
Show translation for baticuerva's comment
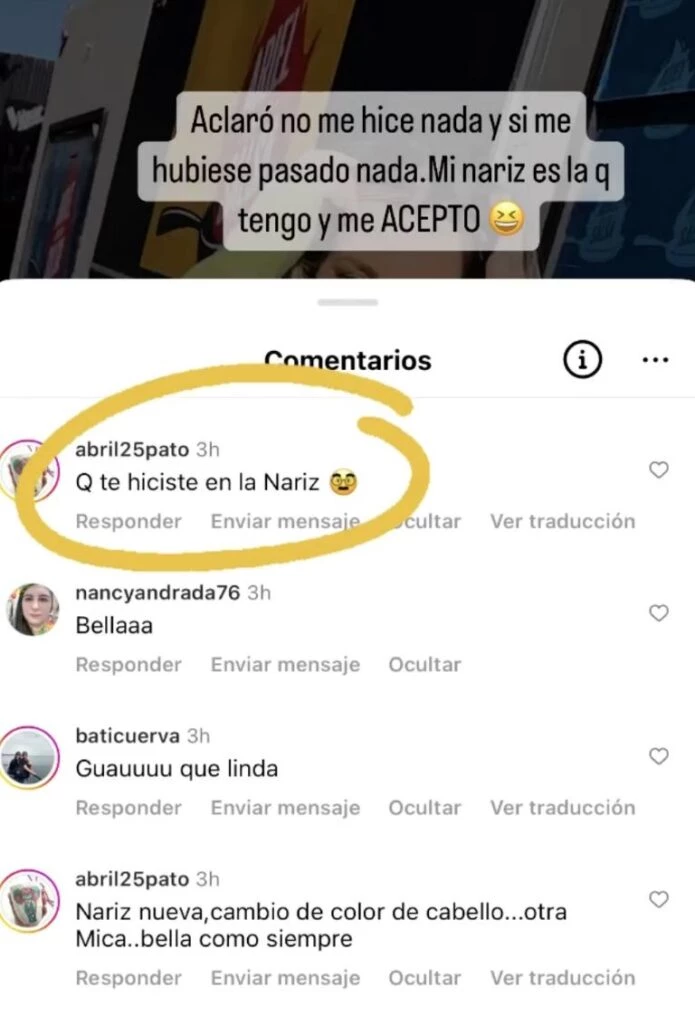tap(562, 807)
